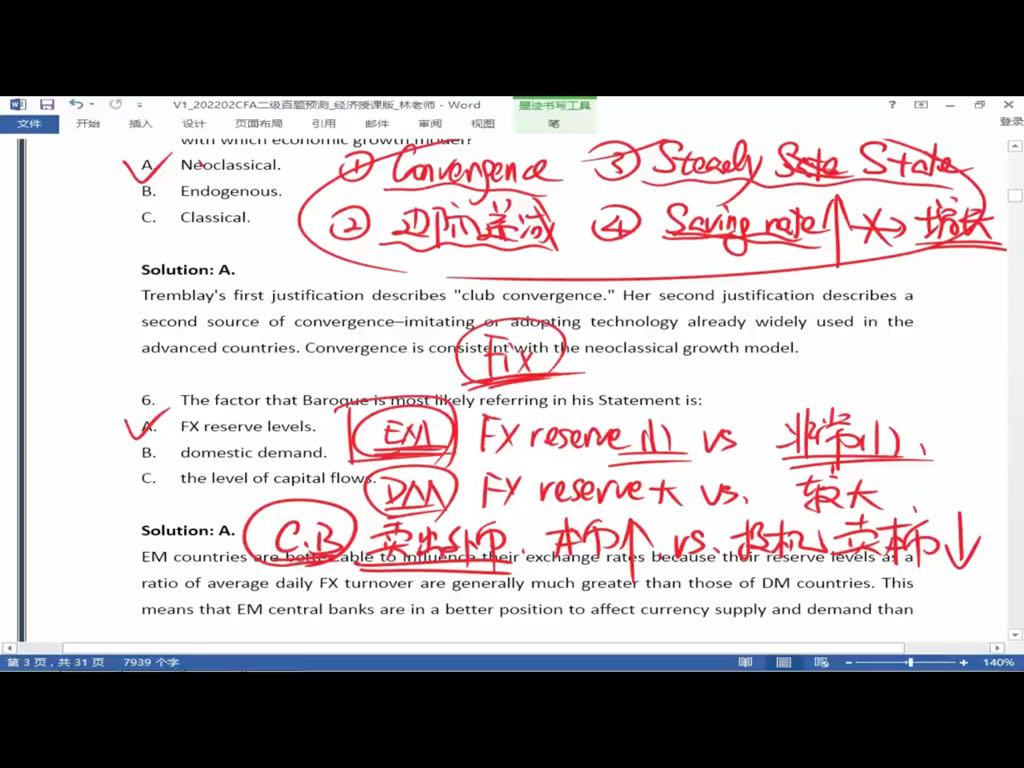This screenshot has height=768, width=1024.
Task: Click answer option 'Endogenous.'
Action: (x=231, y=191)
